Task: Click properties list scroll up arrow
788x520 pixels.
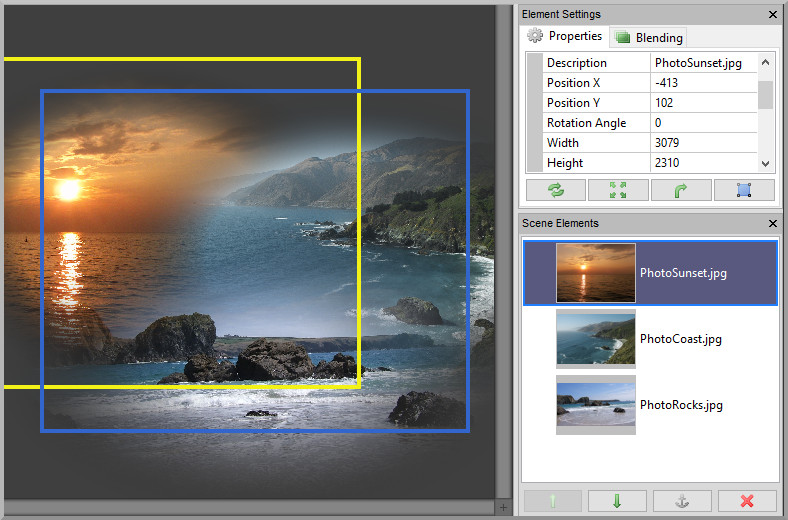Action: click(x=765, y=62)
